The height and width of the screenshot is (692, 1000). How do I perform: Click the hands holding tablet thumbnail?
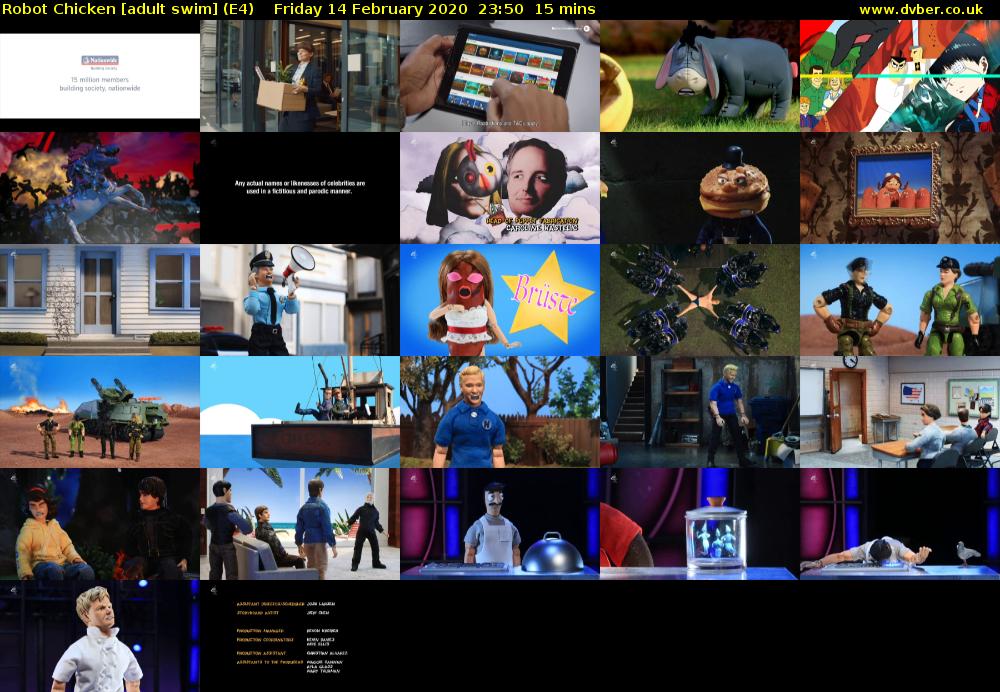(x=500, y=76)
